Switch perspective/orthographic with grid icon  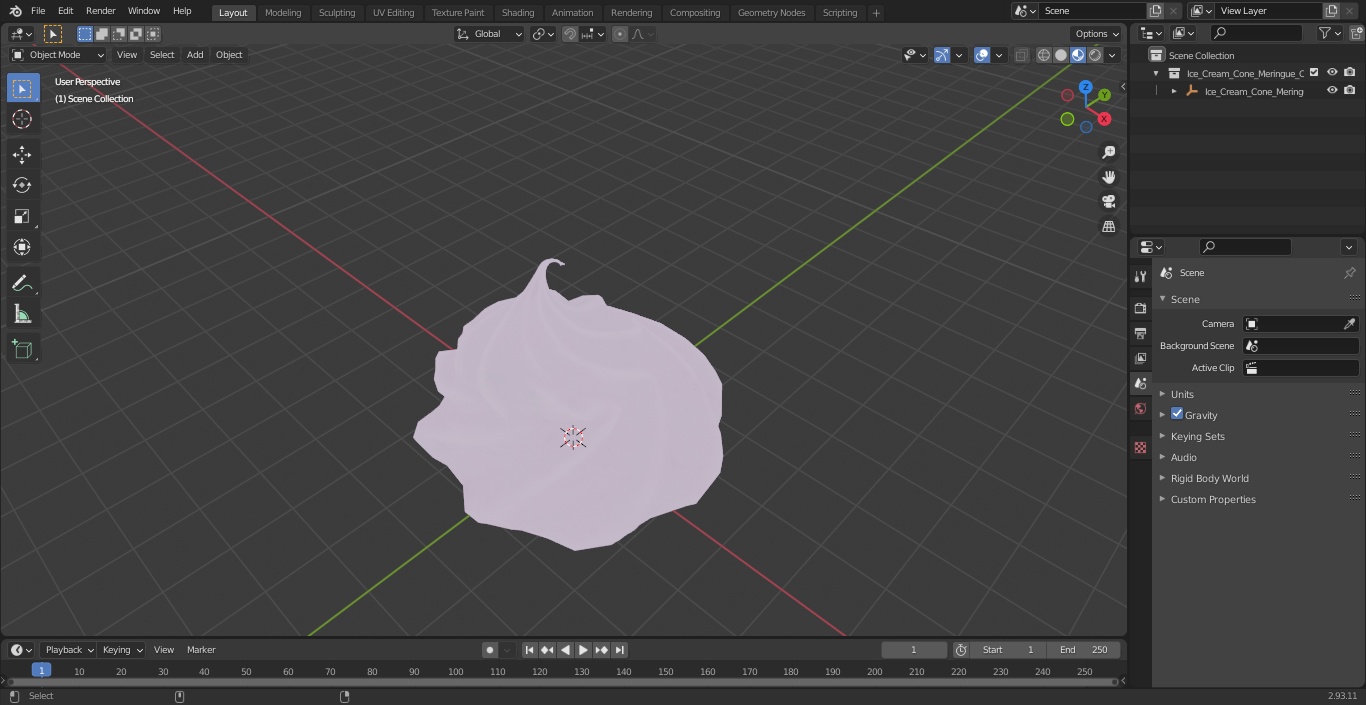pyautogui.click(x=1109, y=226)
